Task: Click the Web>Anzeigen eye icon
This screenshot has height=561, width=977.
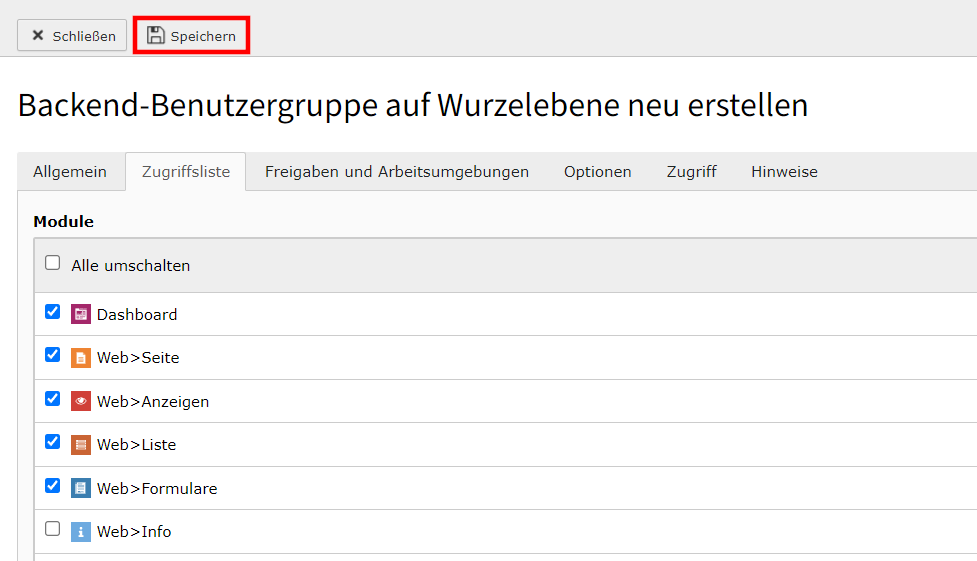Action: click(x=80, y=401)
